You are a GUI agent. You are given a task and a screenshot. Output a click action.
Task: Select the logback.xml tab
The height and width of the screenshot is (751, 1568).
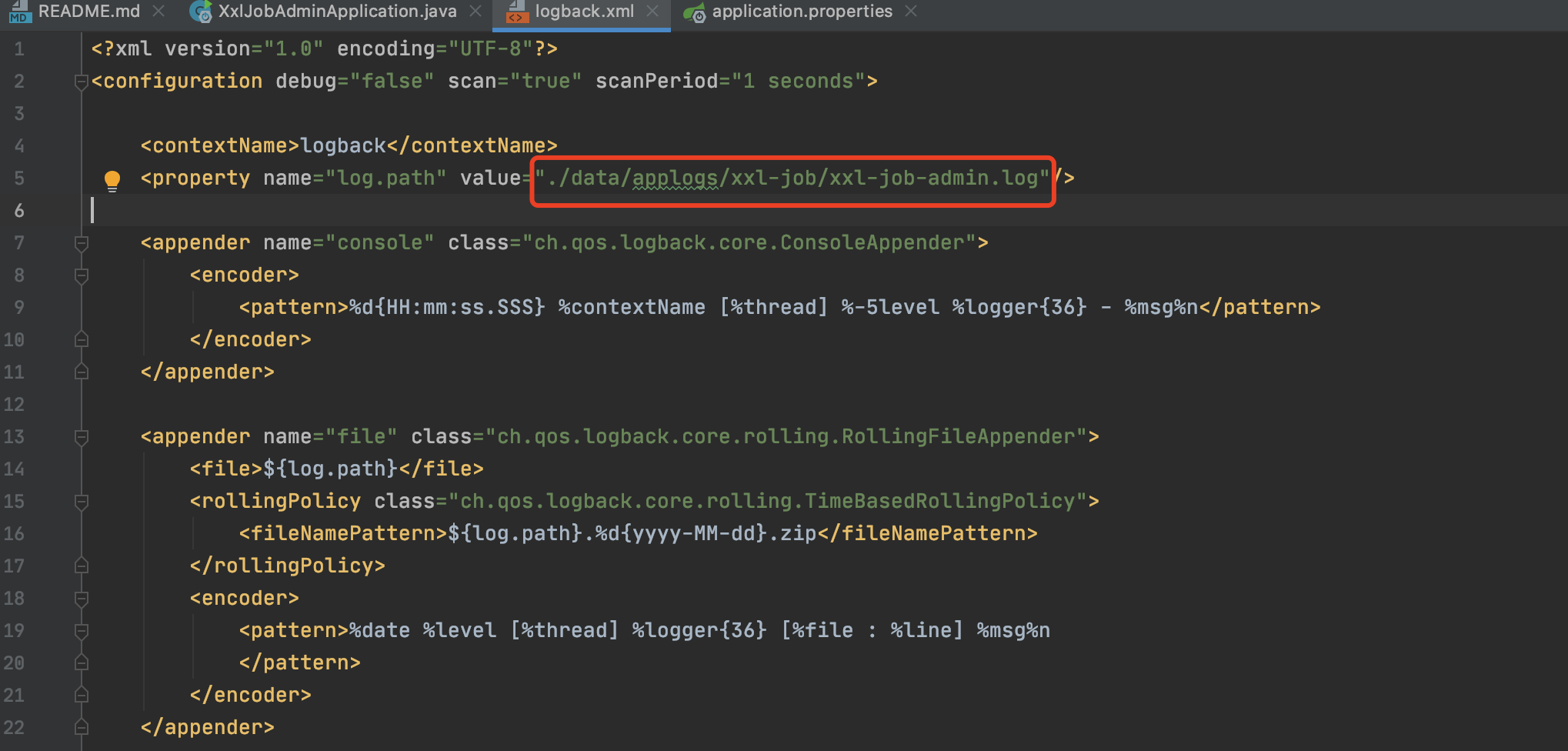(585, 12)
